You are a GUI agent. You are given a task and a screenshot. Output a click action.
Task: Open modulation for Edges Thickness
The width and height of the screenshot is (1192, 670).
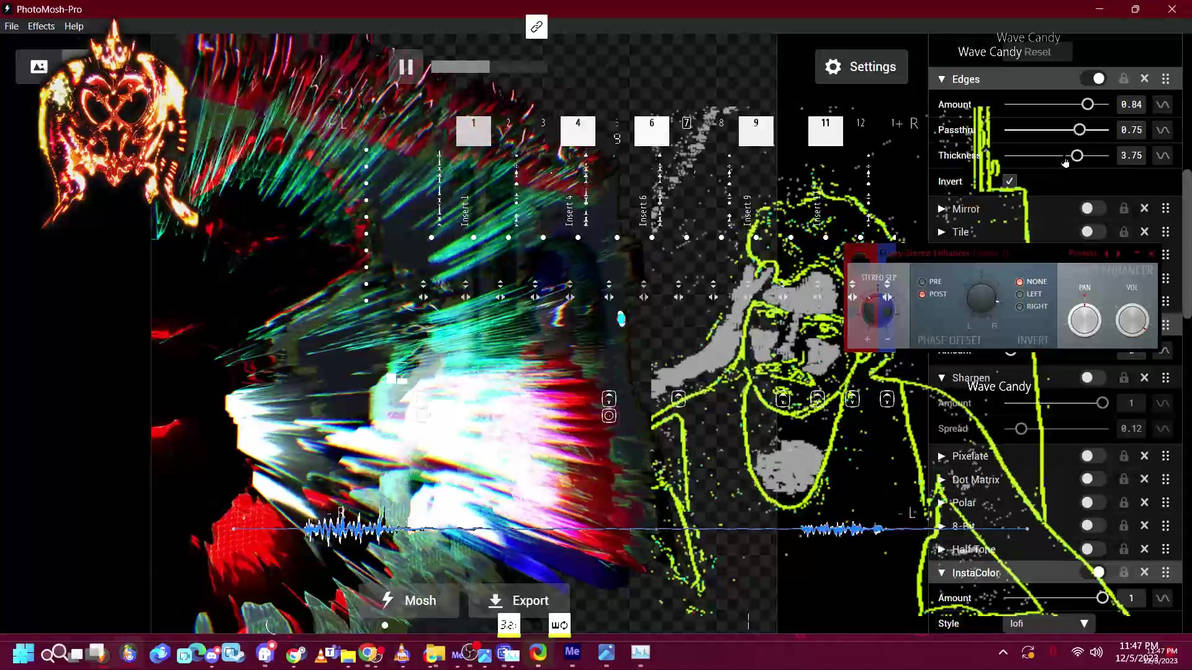click(1162, 155)
